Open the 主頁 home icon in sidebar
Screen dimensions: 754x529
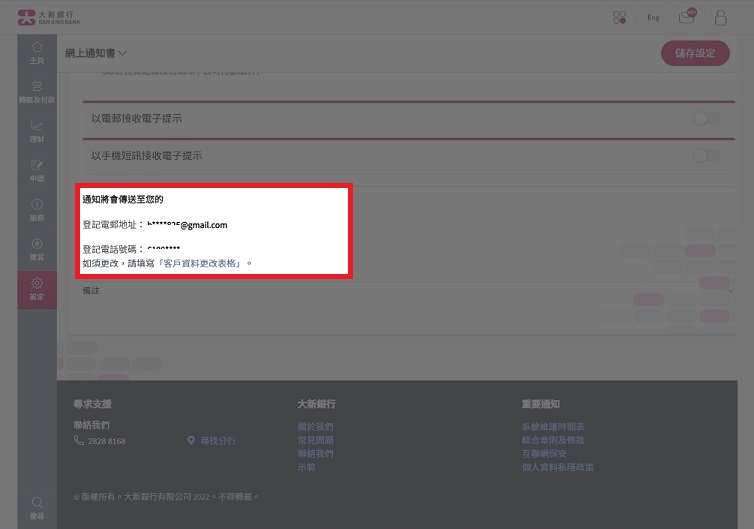click(37, 52)
